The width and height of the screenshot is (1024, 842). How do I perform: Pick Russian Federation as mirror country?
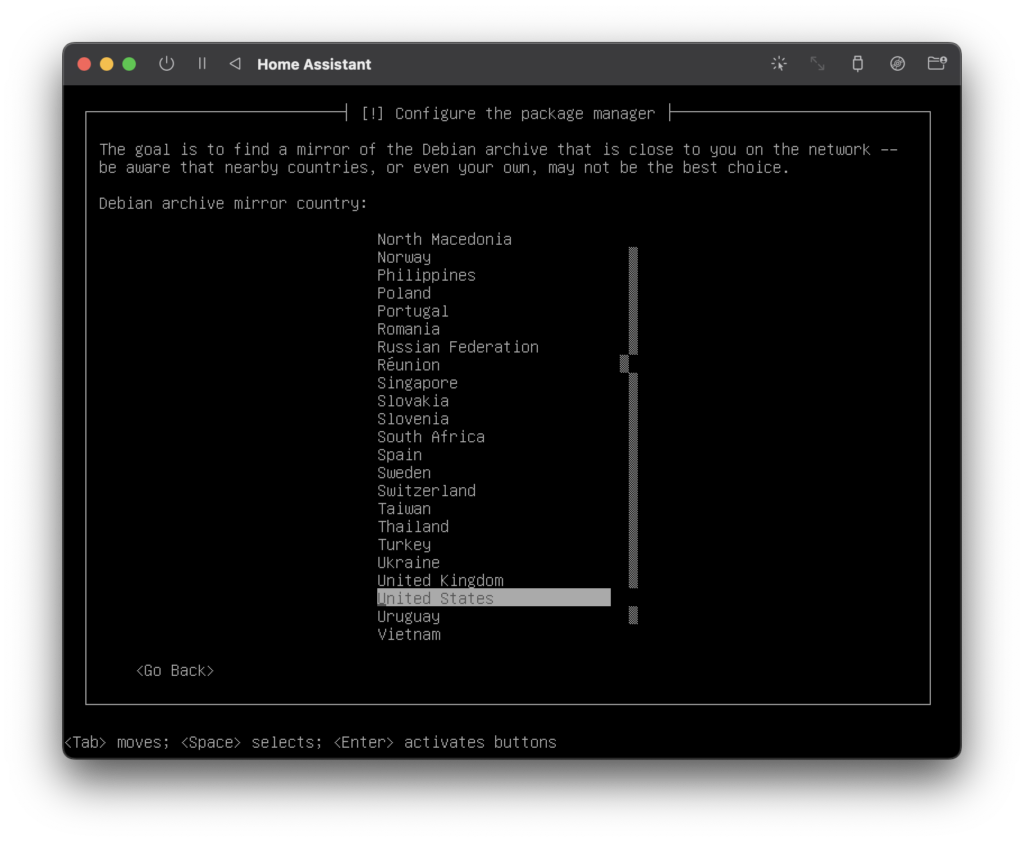pyautogui.click(x=458, y=348)
